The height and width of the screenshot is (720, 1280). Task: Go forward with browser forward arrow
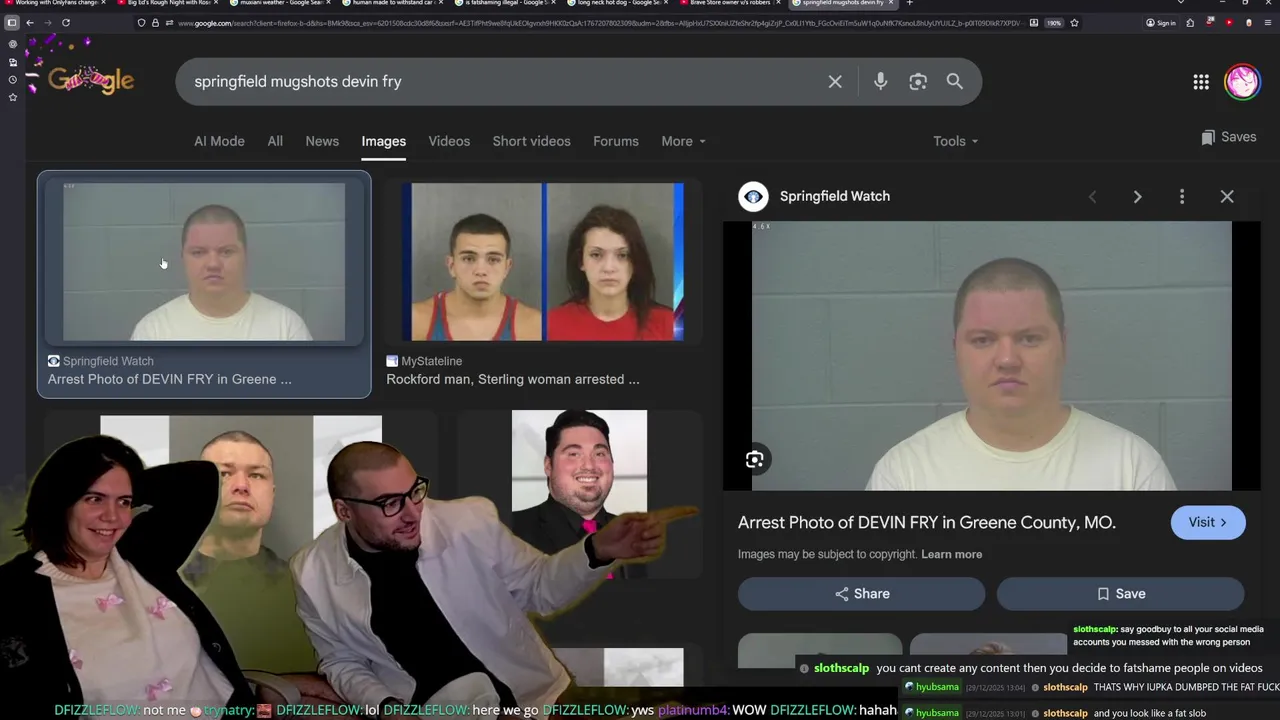pos(48,23)
